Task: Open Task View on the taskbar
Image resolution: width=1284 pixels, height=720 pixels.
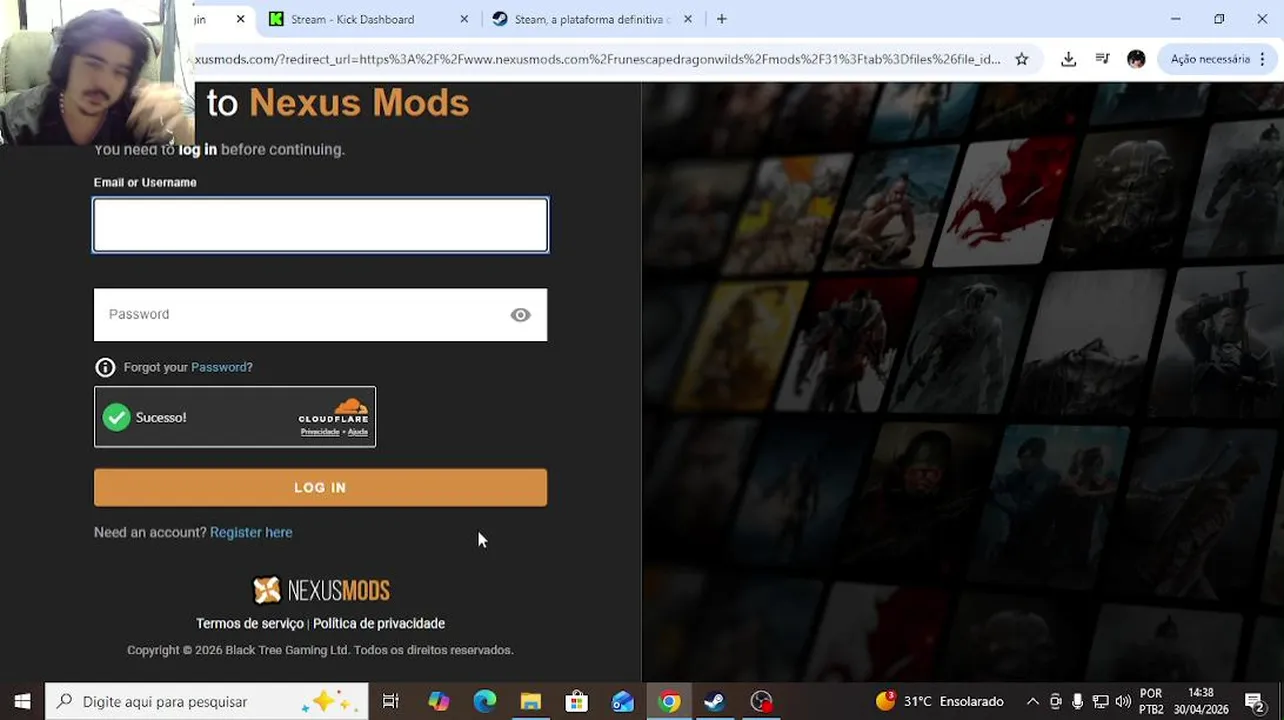Action: pos(391,702)
